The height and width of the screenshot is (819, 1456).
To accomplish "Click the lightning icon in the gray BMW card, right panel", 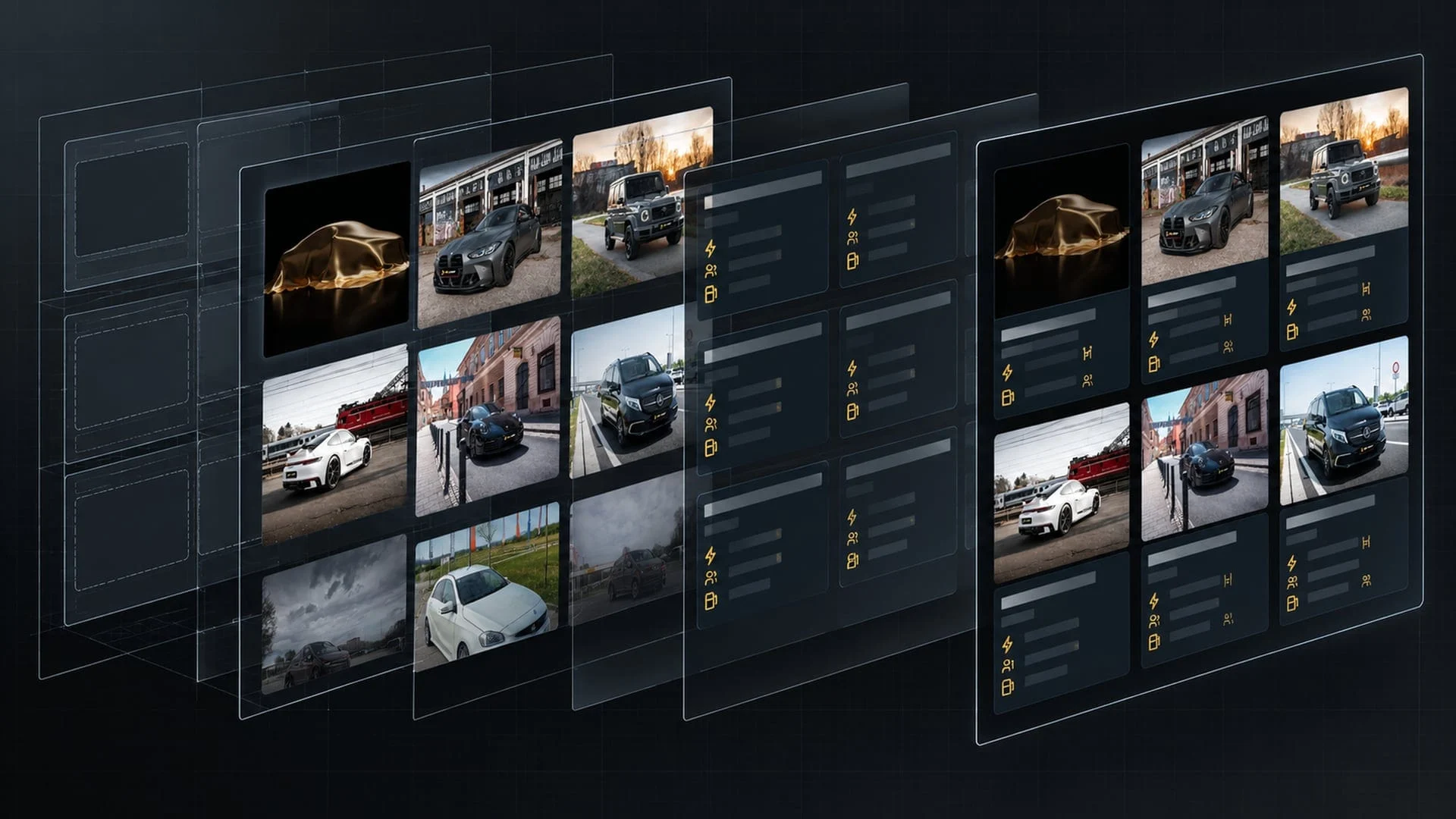I will click(1153, 338).
